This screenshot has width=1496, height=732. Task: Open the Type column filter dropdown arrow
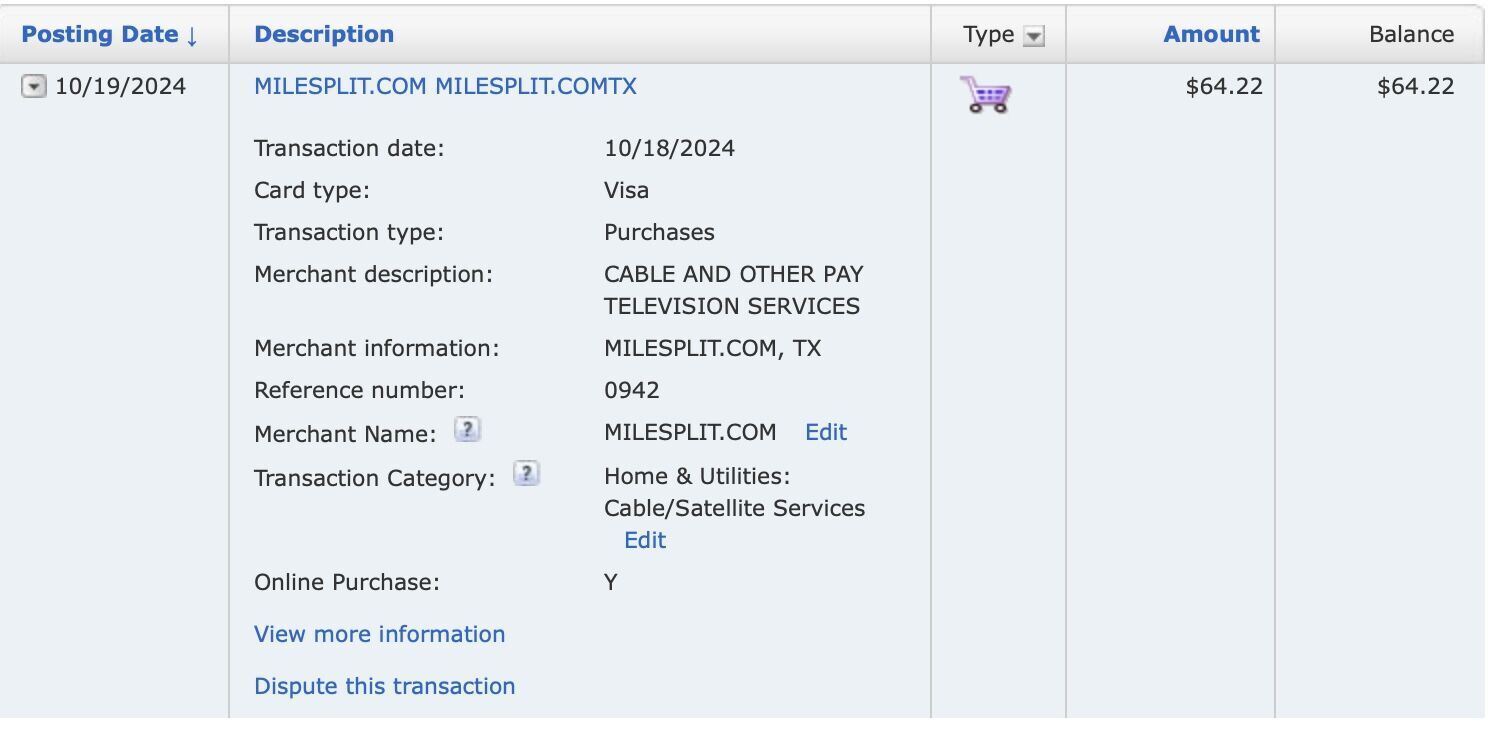pos(1034,36)
